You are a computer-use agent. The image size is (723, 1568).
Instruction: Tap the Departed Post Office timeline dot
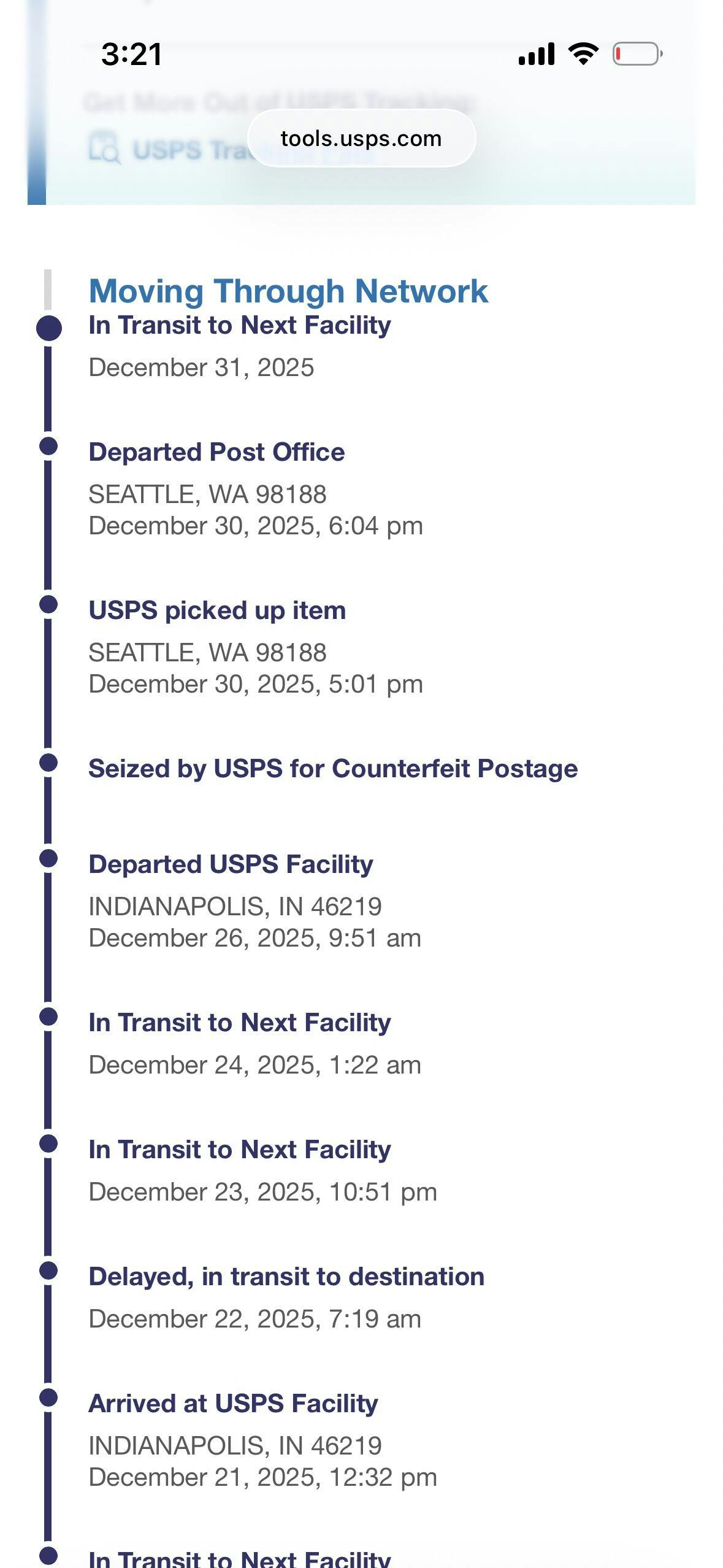(x=48, y=446)
